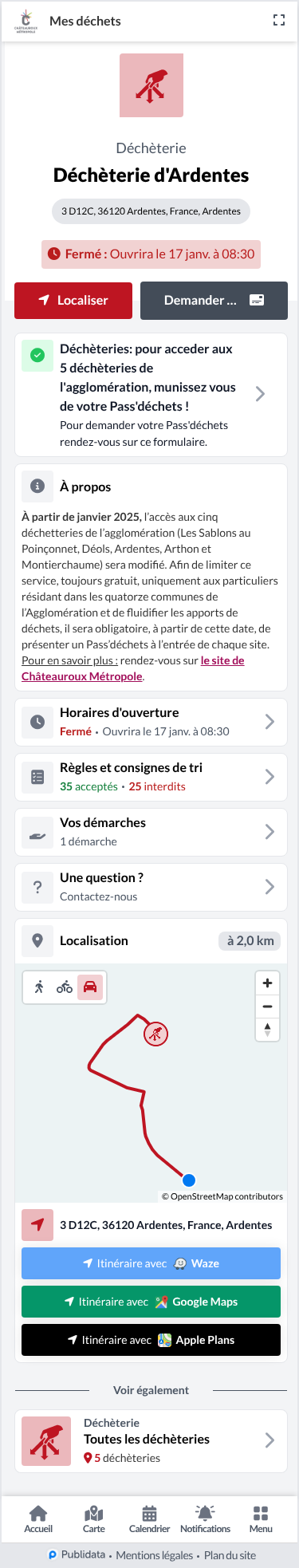Open Vos démarches section
Image resolution: width=299 pixels, height=1568 pixels.
click(151, 832)
